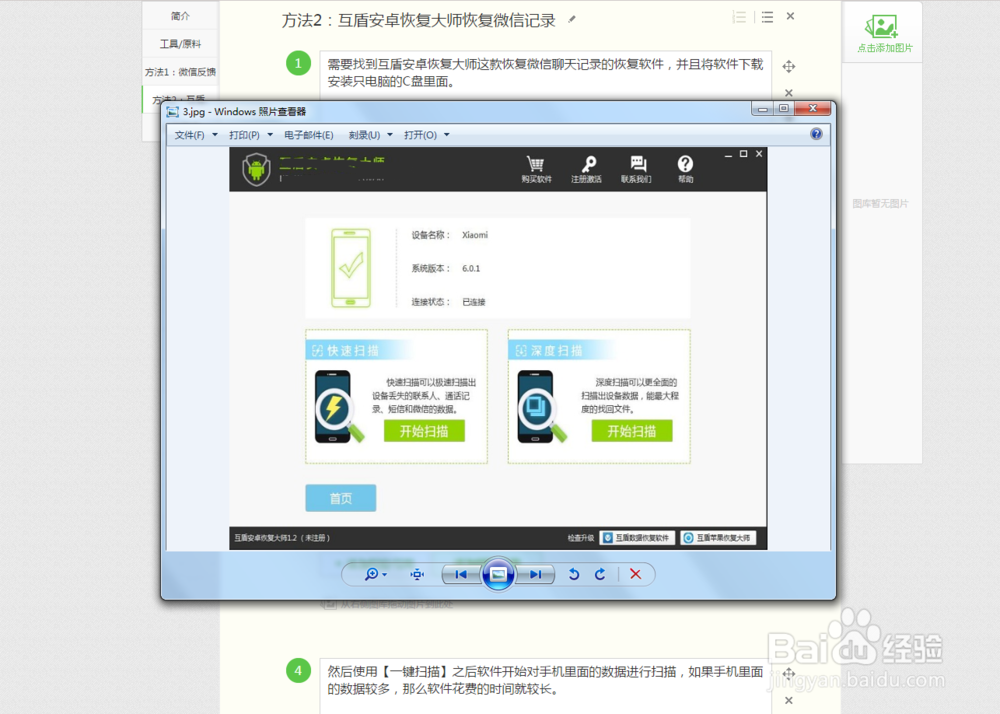Apply numbered list in the article toolbar
Screen dimensions: 1000x714
[737, 16]
